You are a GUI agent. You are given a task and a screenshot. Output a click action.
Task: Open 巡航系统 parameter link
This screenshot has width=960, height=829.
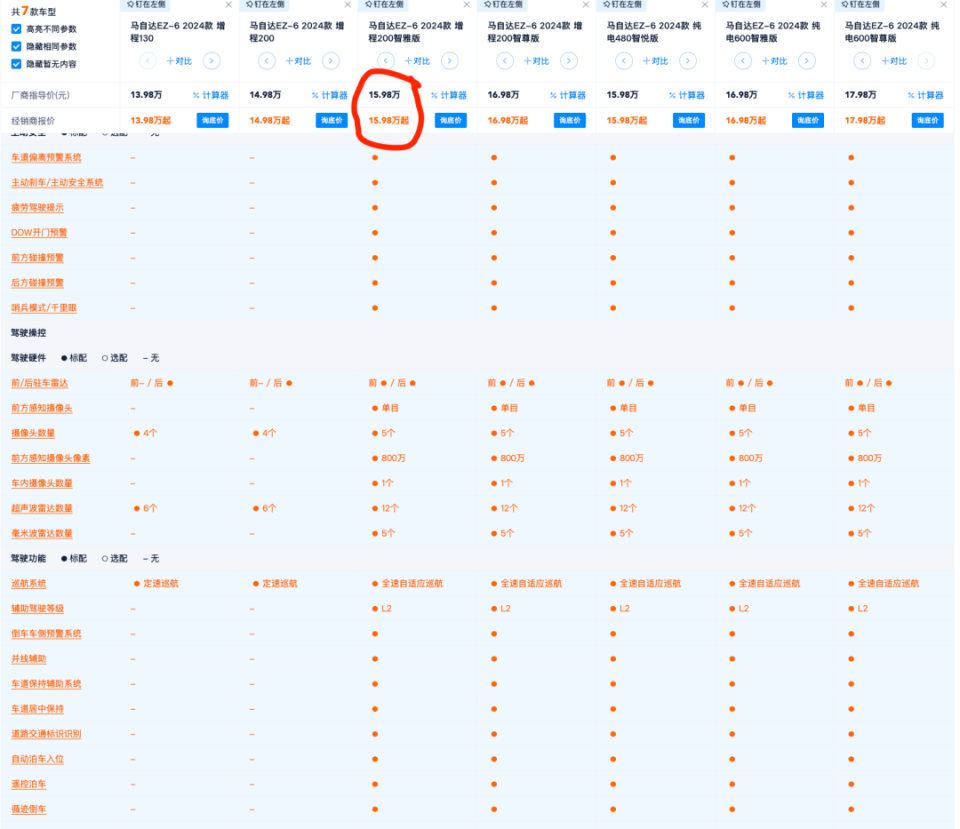click(x=29, y=583)
